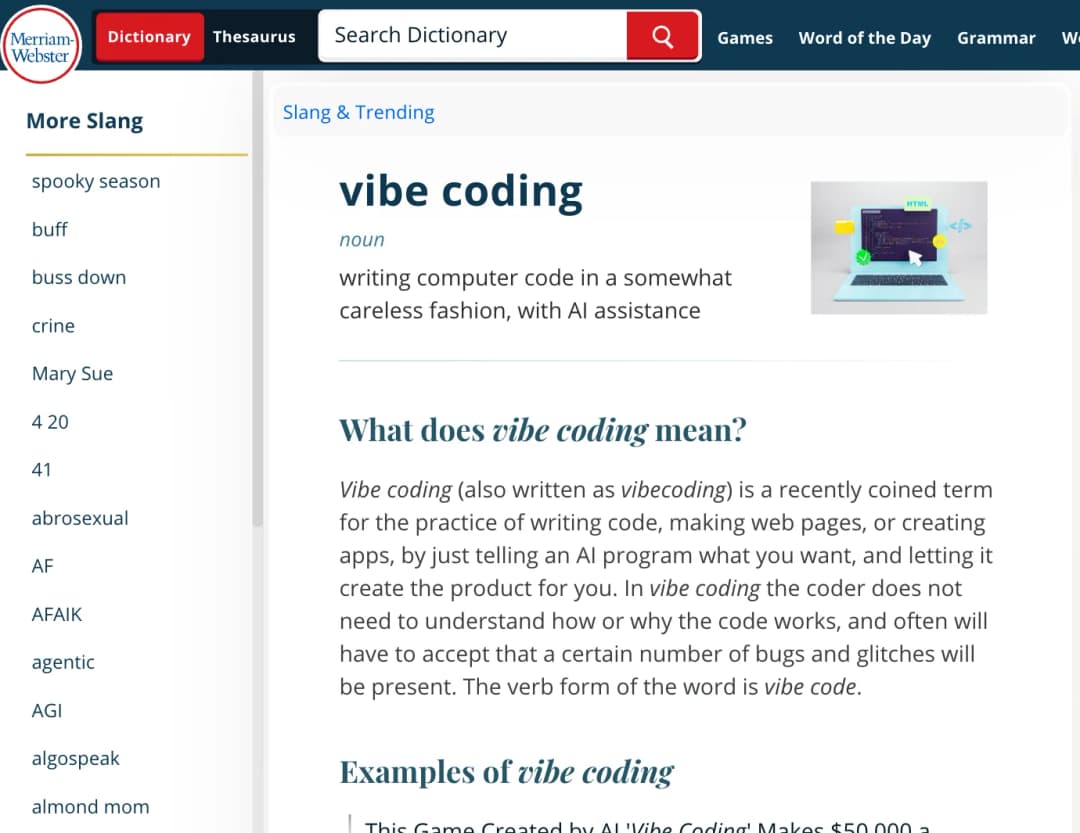
Task: Open the Mary Sue slang entry
Action: [x=72, y=373]
